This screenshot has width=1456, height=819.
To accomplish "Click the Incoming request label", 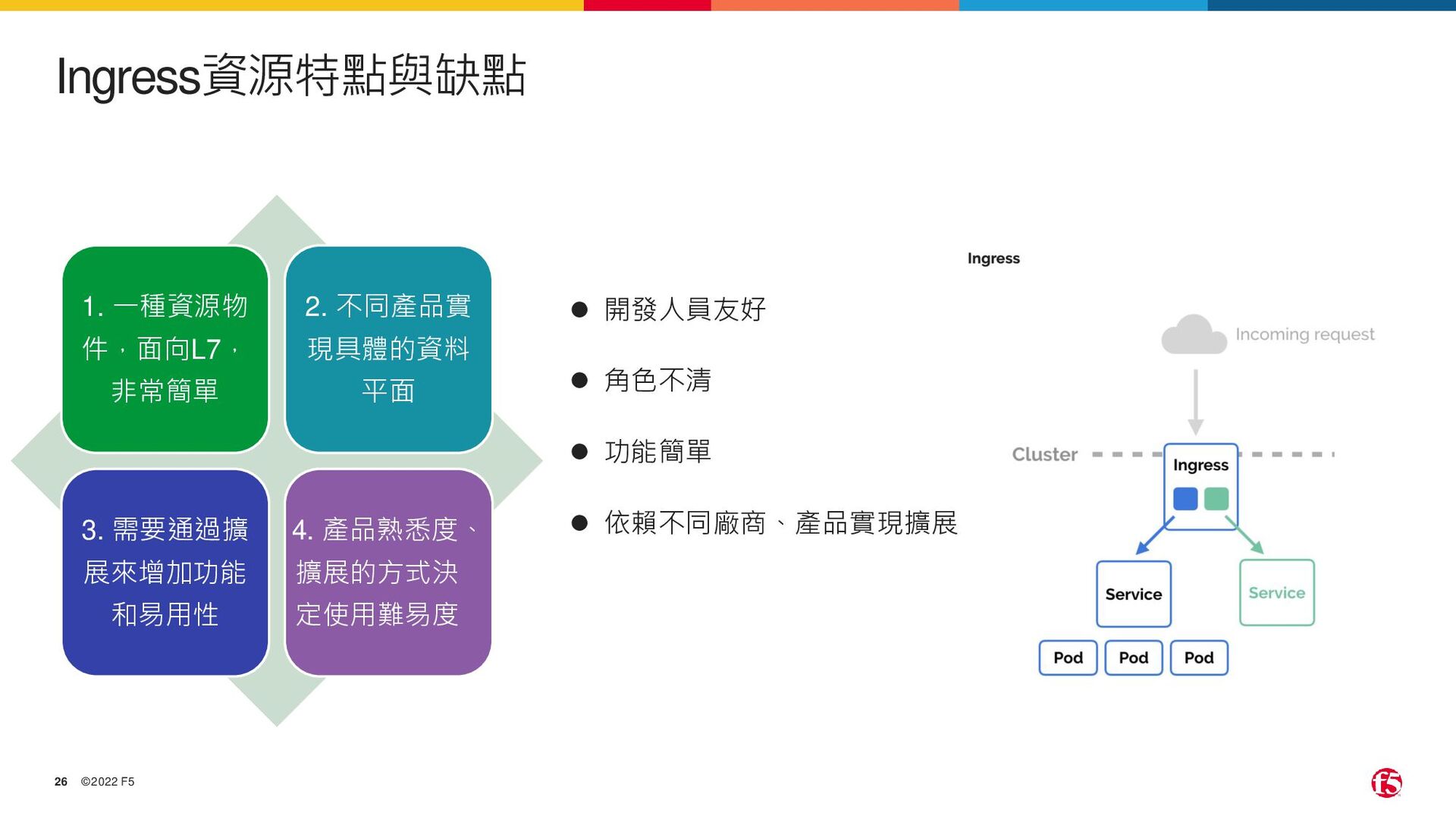I will tap(1304, 334).
